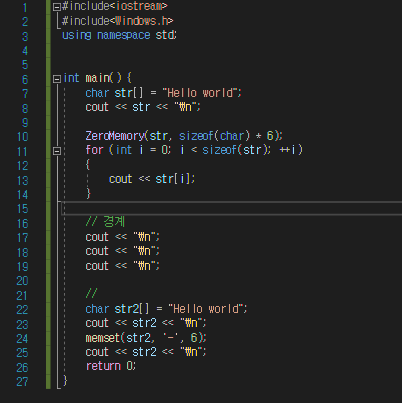Click 'cout' on line 19
The width and height of the screenshot is (402, 403).
[97, 266]
